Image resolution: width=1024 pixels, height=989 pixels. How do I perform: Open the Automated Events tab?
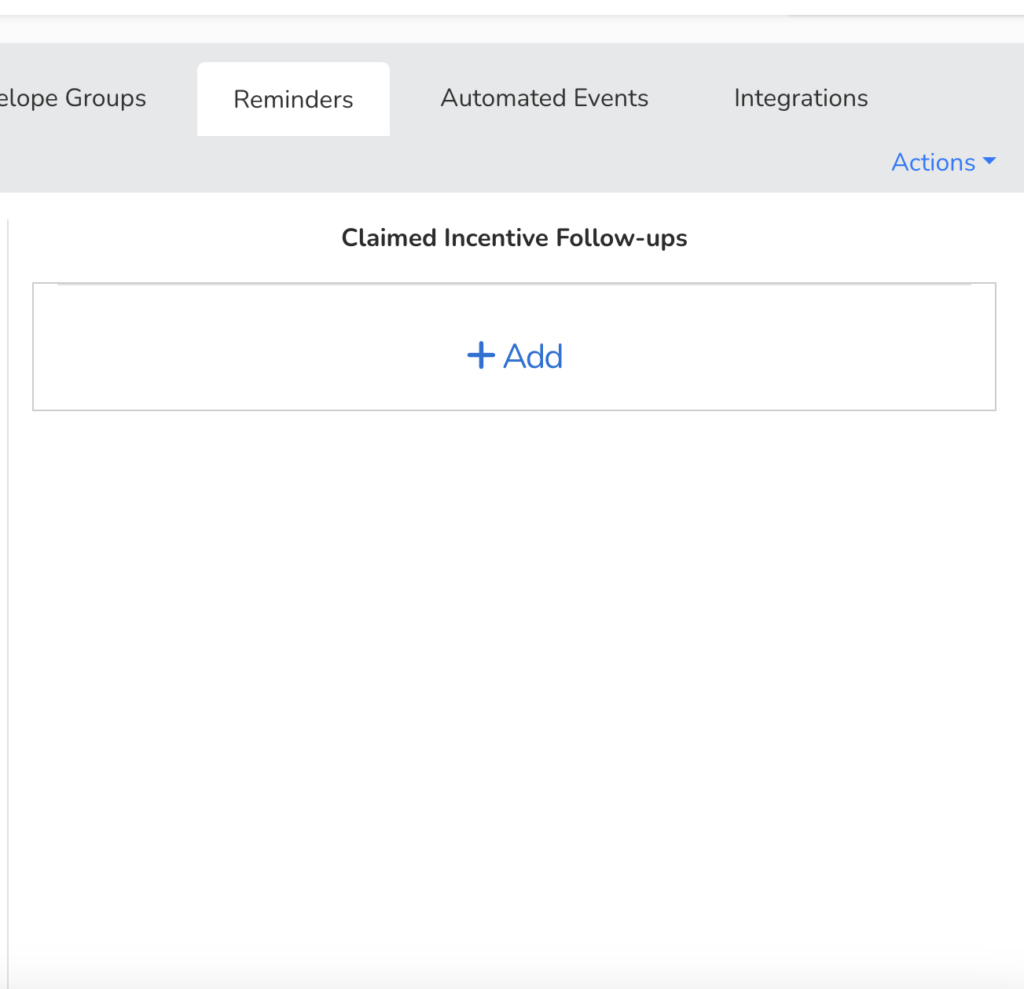[x=544, y=98]
